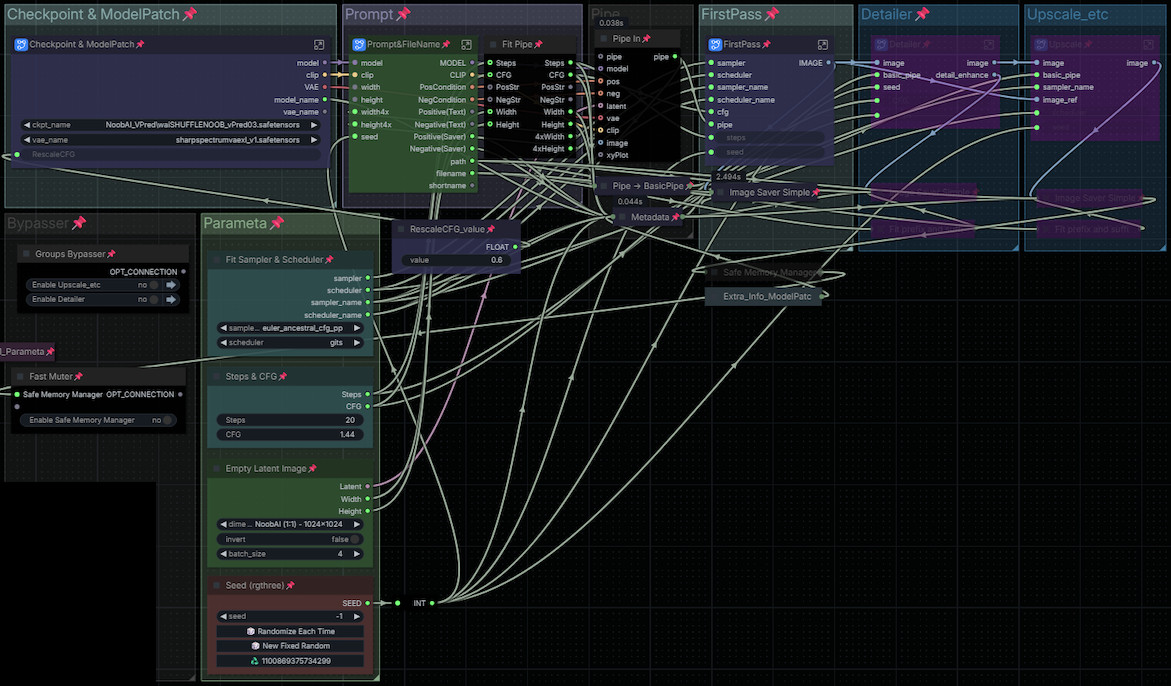The width and height of the screenshot is (1171, 686).
Task: Click the New Fixed Random button
Action: [x=289, y=646]
